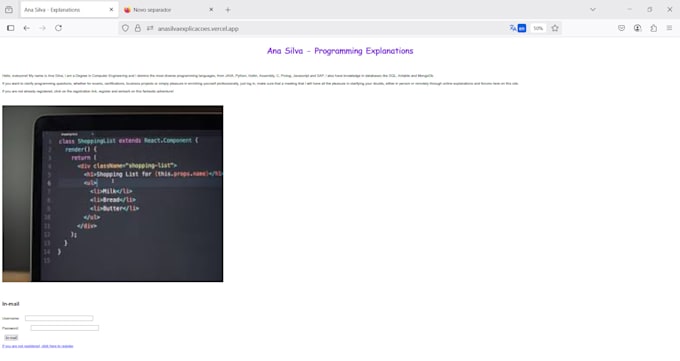This screenshot has height=361, width=680.
Task: Submit the login form button
Action: tap(11, 338)
